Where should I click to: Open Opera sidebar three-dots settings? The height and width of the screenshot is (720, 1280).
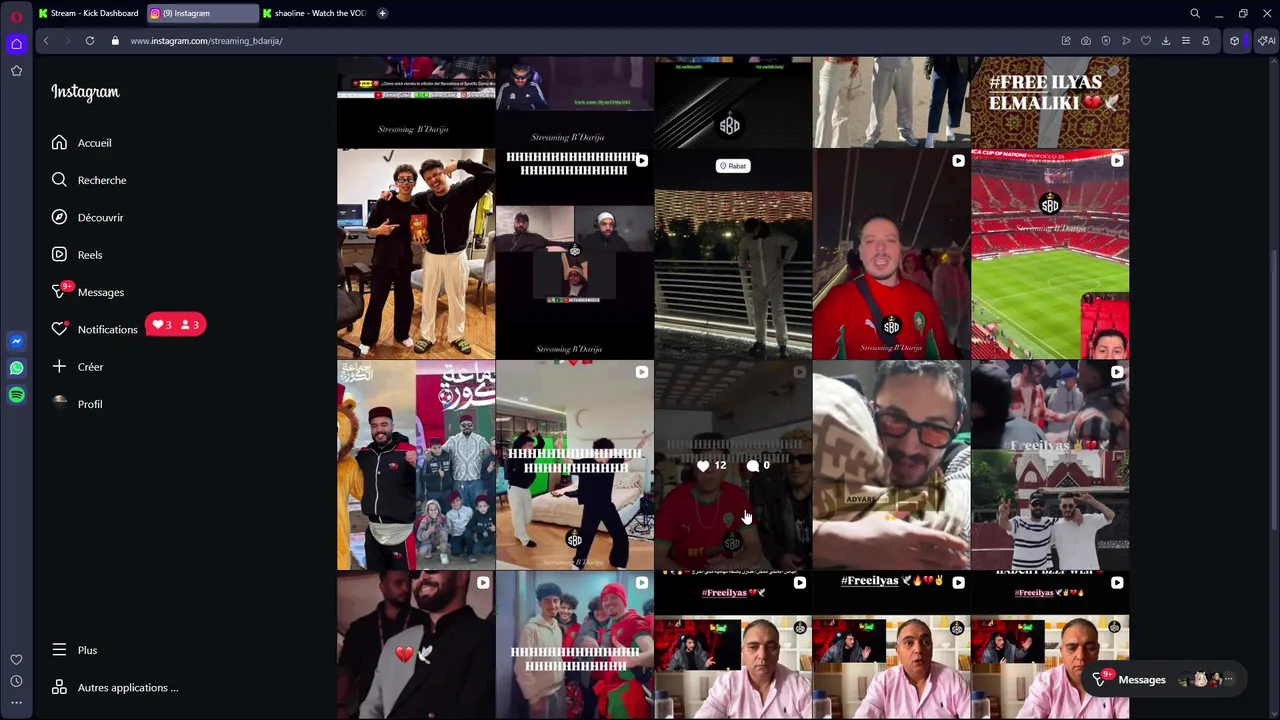click(x=16, y=703)
